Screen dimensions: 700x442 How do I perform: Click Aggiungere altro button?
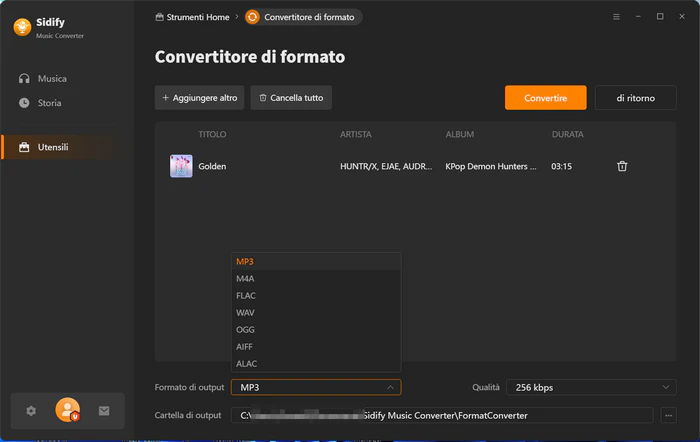[x=199, y=98]
